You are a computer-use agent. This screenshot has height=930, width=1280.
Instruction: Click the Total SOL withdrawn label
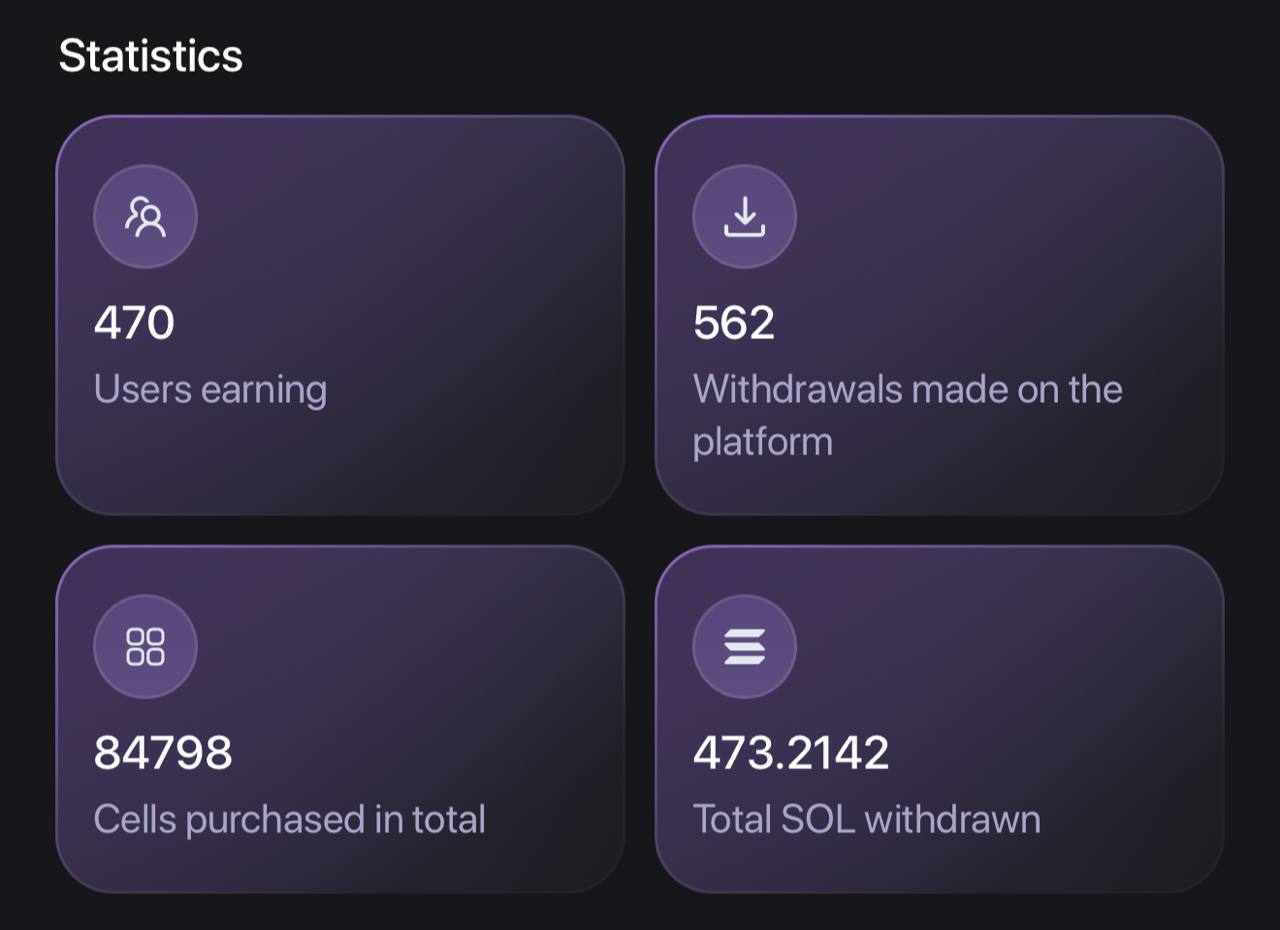pyautogui.click(x=867, y=819)
